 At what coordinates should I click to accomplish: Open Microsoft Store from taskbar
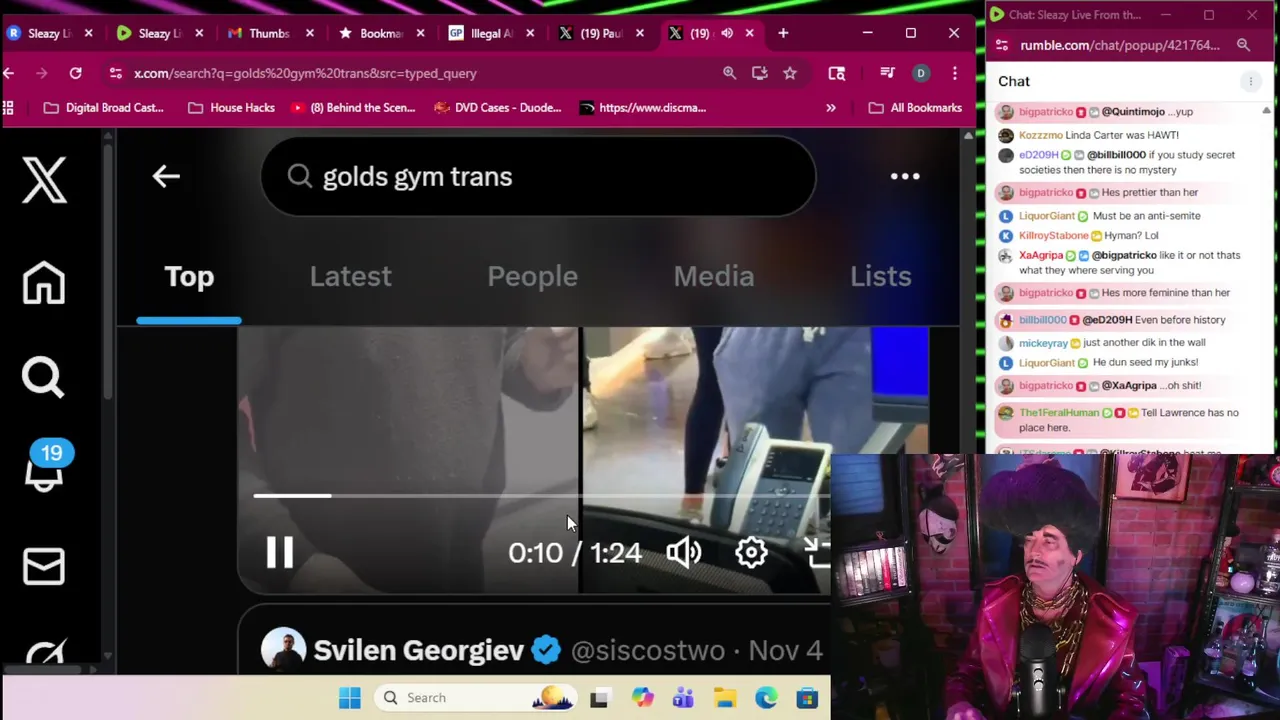click(x=807, y=698)
